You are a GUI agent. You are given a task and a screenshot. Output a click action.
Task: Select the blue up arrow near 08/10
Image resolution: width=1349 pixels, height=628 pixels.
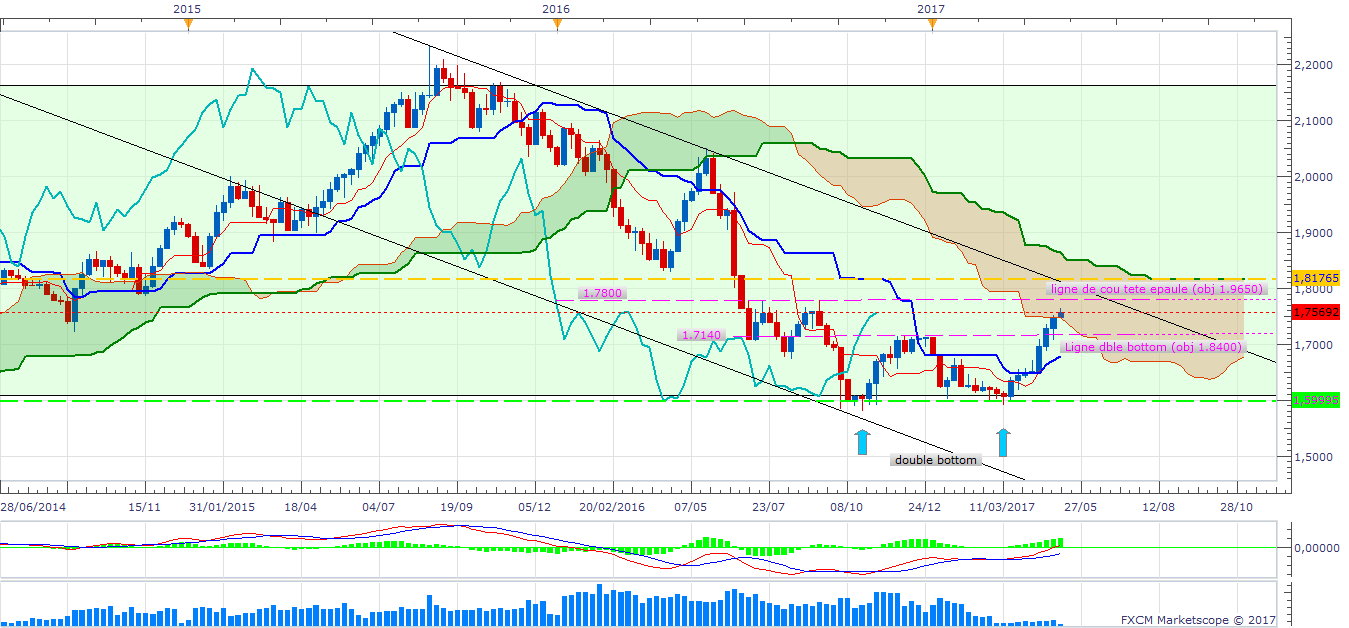click(862, 441)
